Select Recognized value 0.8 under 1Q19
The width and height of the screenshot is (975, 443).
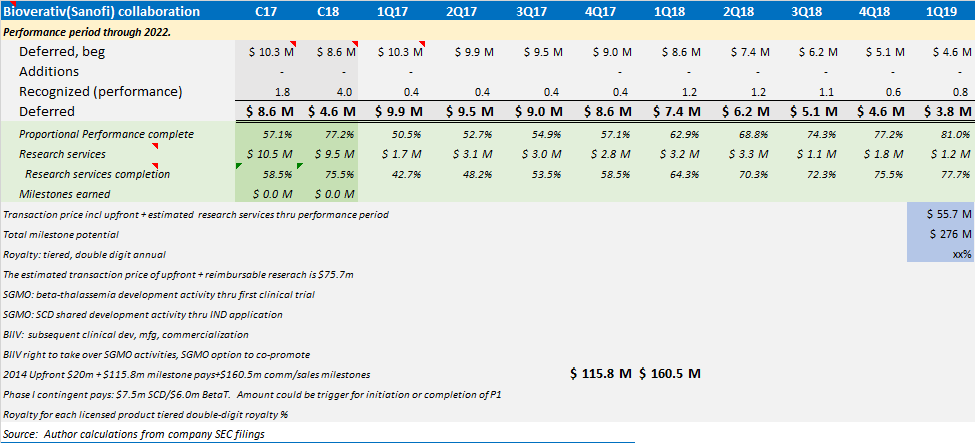pyautogui.click(x=961, y=92)
